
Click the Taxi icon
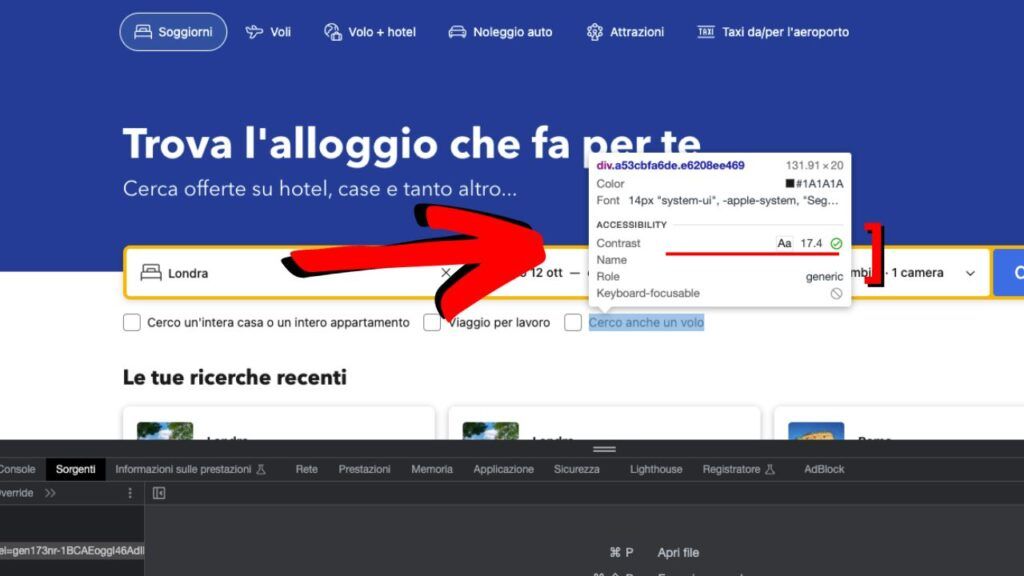click(x=706, y=31)
